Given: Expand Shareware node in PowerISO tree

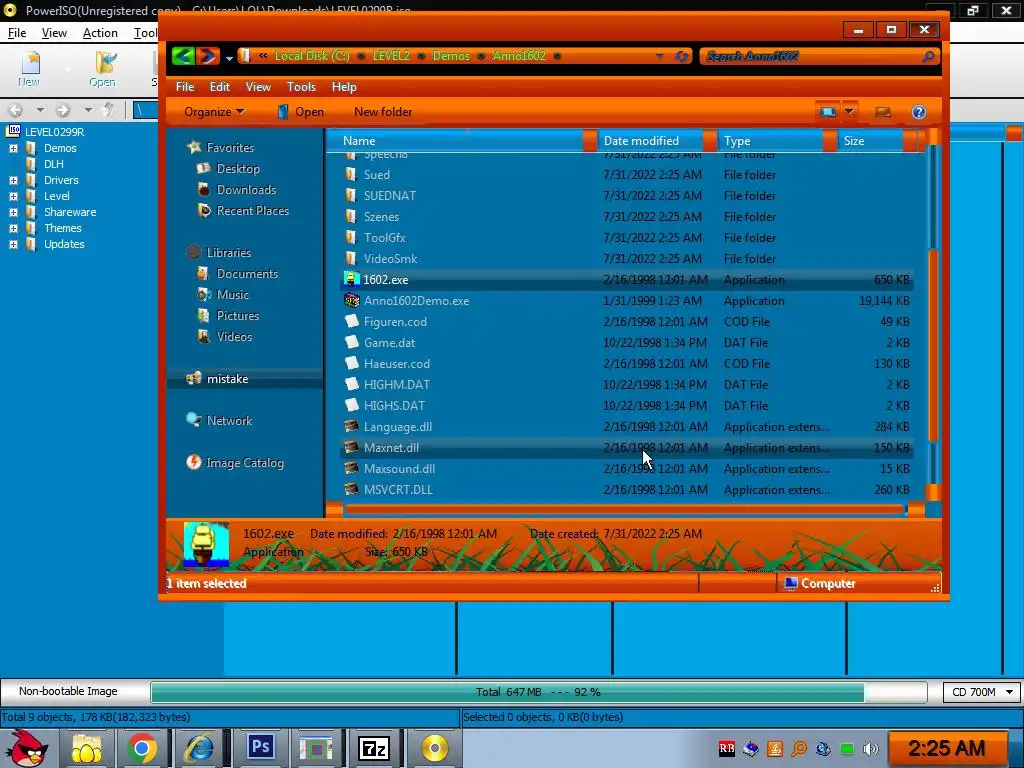Looking at the screenshot, I should pos(13,212).
